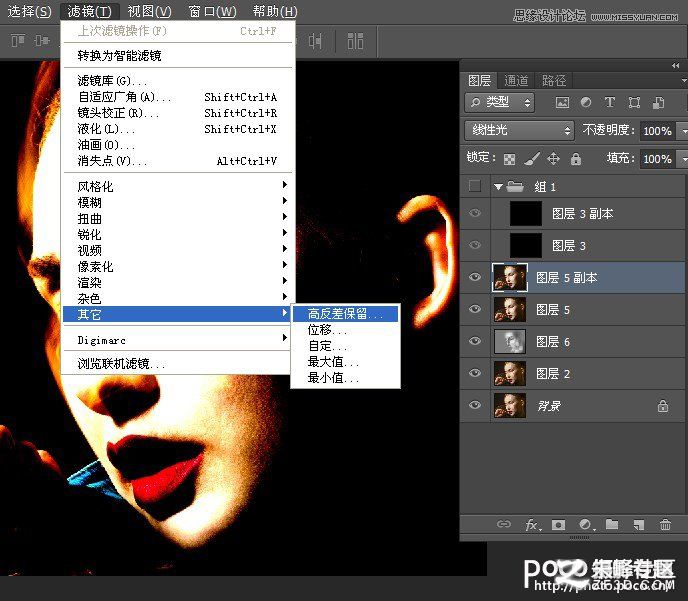The height and width of the screenshot is (601, 688).
Task: Hide the 图层 5 副本 layer
Action: 475,277
